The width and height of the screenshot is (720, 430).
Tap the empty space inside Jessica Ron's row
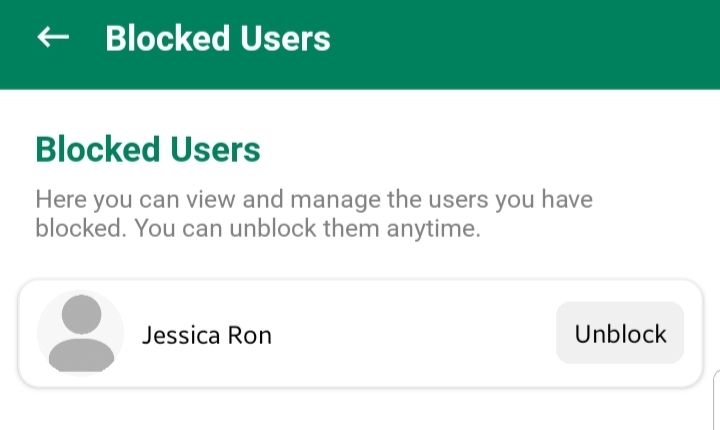point(410,334)
